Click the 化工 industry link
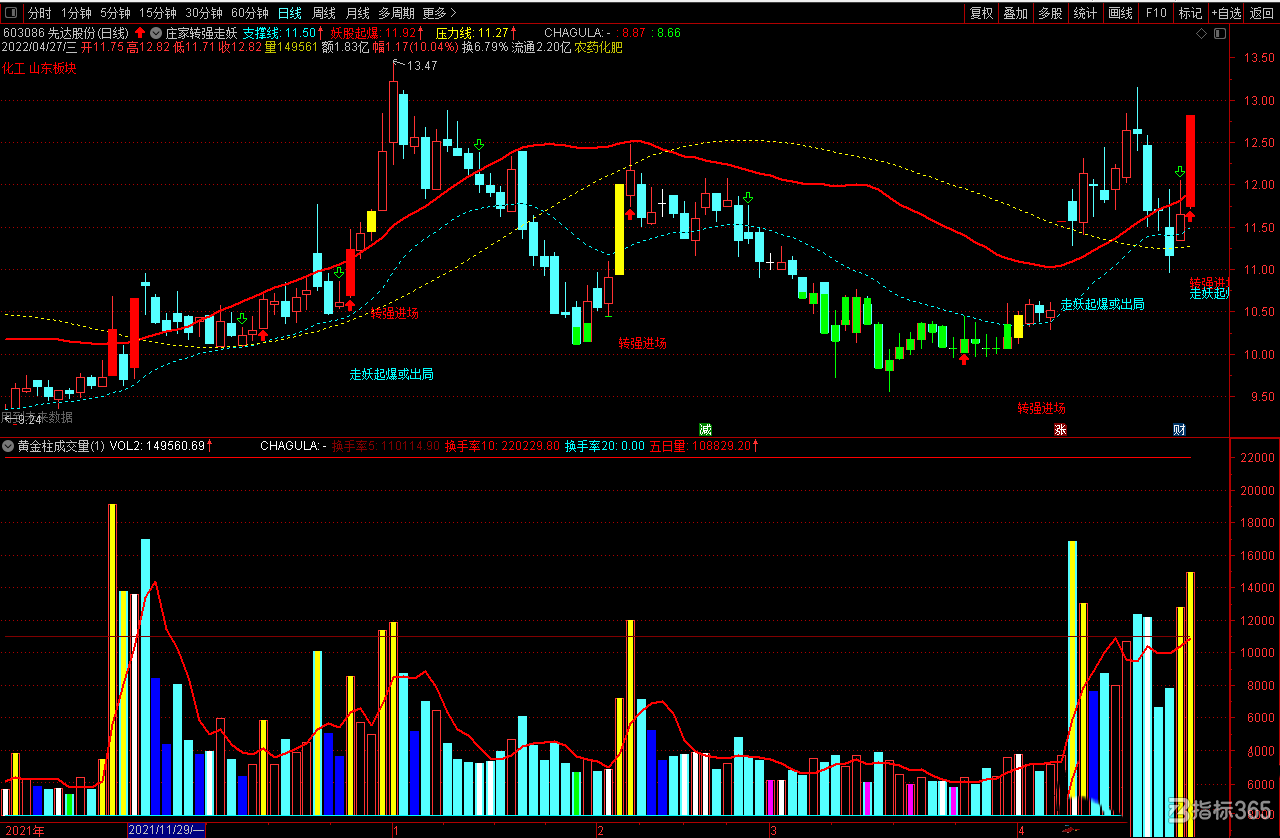1280x838 pixels. [13, 69]
